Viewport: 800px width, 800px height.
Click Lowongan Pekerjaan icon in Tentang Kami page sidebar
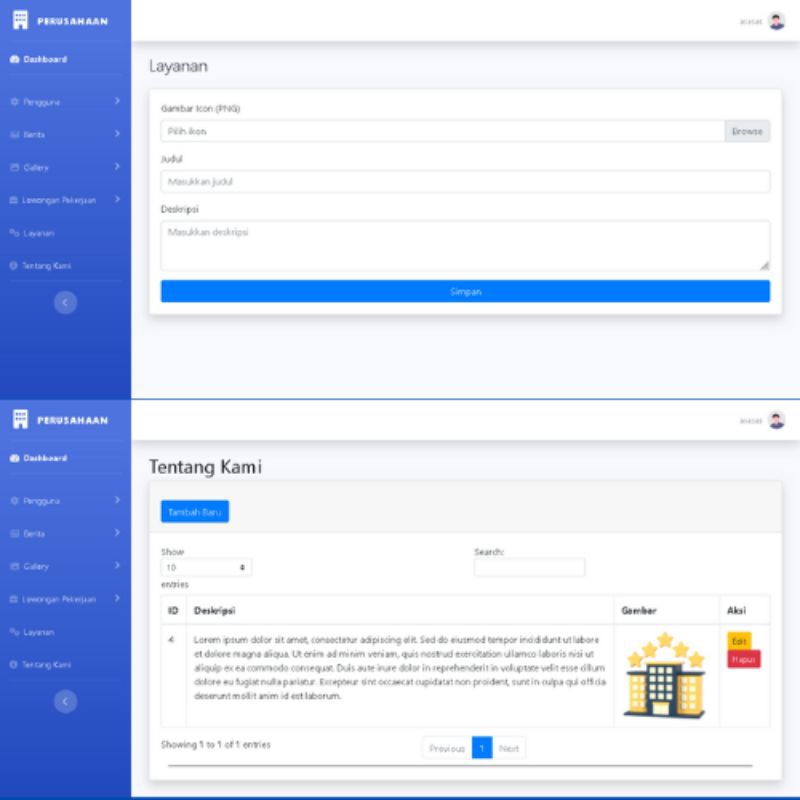14,599
